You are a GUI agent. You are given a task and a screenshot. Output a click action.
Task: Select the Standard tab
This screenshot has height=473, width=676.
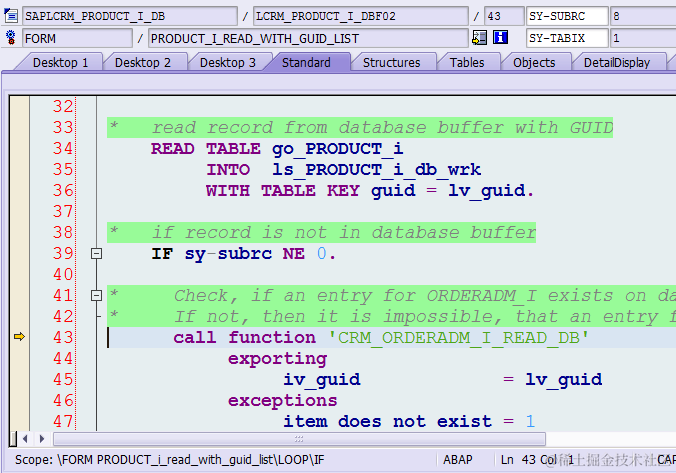(306, 63)
